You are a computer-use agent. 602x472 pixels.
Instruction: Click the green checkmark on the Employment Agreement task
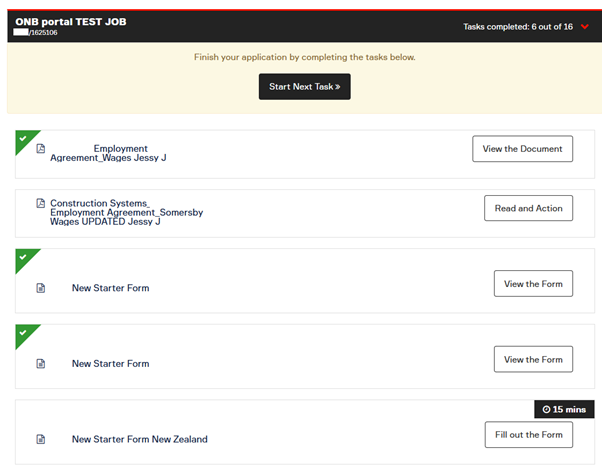coord(23,137)
